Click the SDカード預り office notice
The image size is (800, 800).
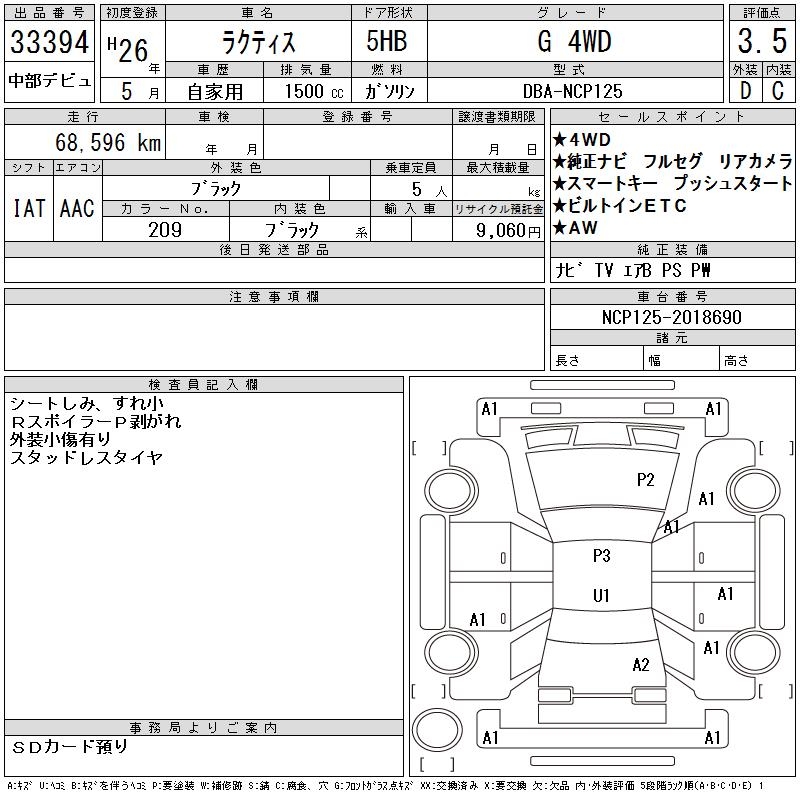70,747
